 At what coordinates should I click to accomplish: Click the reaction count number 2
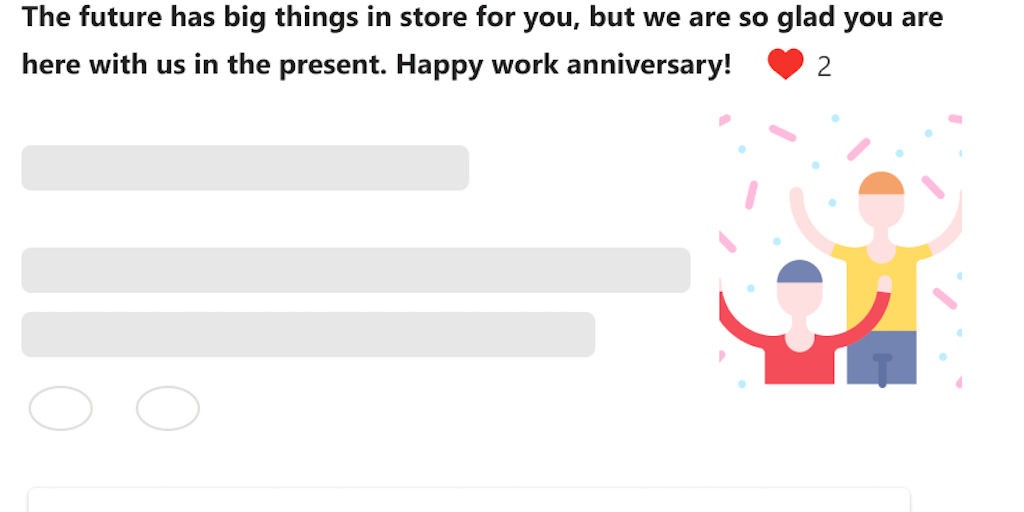824,67
